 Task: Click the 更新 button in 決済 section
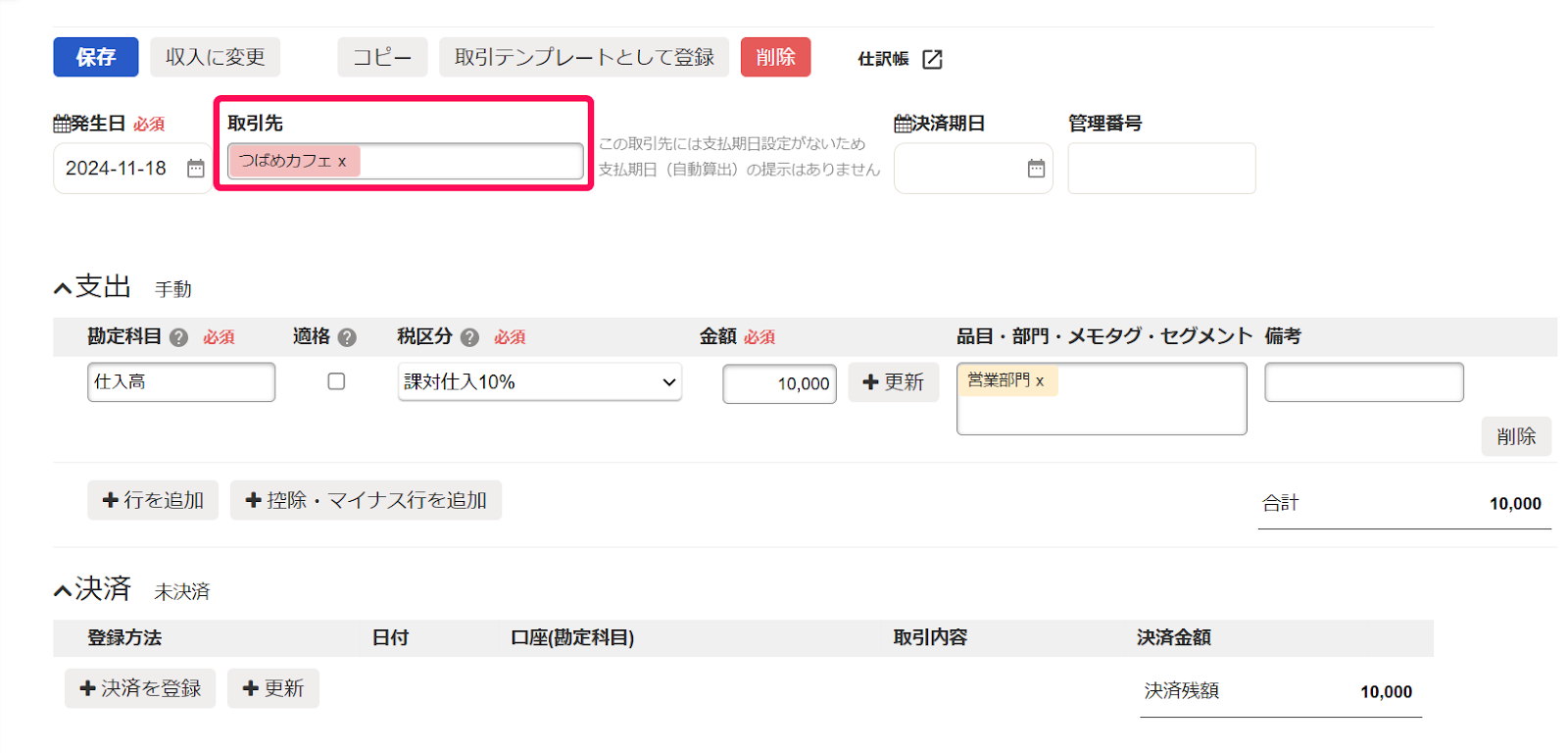(x=273, y=688)
